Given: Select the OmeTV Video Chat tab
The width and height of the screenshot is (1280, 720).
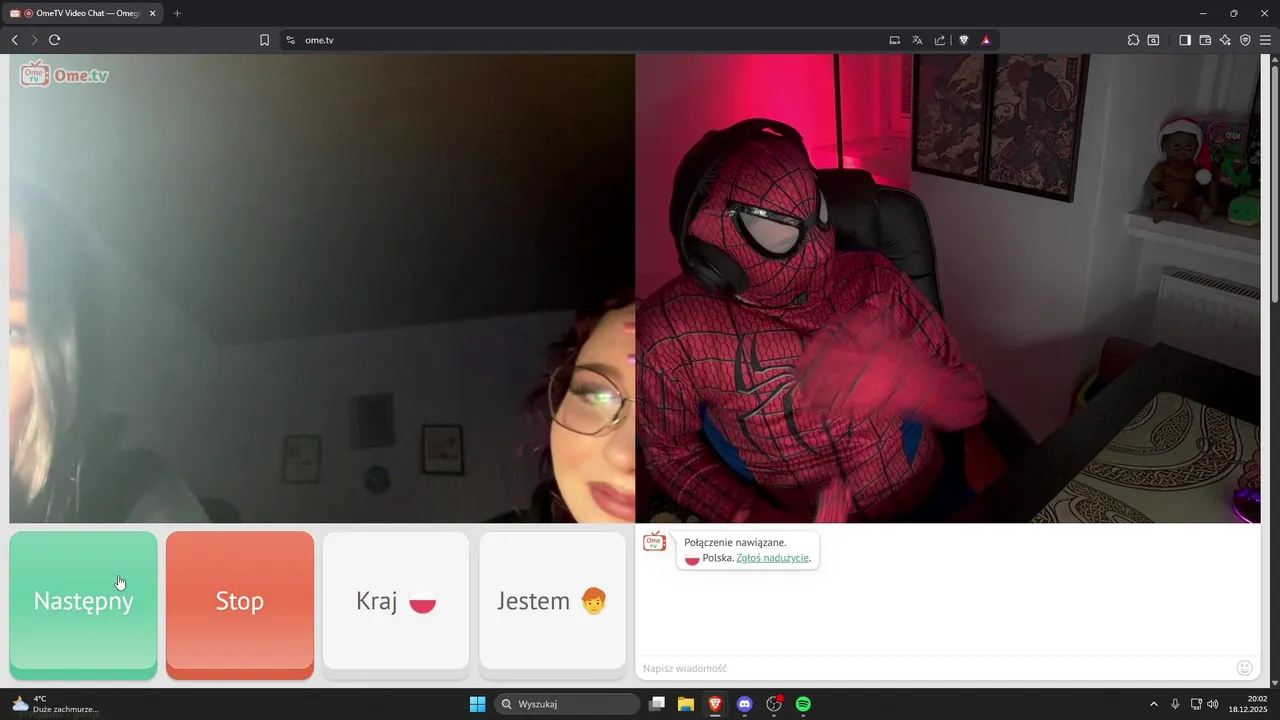Looking at the screenshot, I should point(83,13).
